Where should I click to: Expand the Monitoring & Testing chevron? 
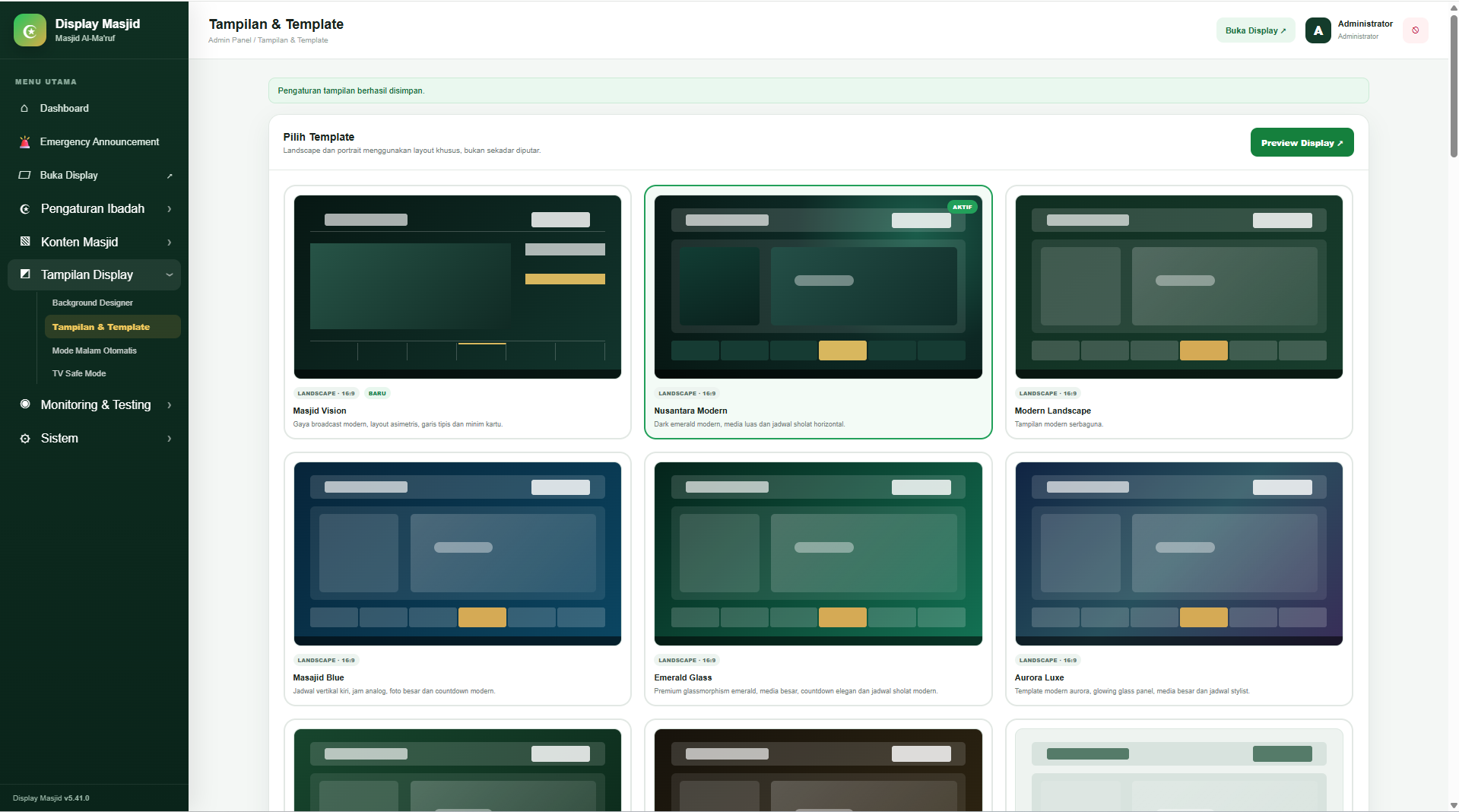pyautogui.click(x=170, y=405)
